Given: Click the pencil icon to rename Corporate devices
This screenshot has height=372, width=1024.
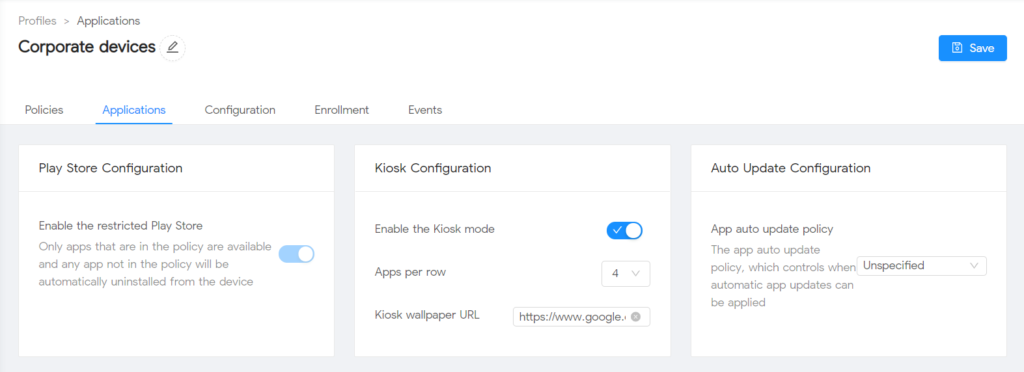Looking at the screenshot, I should point(172,48).
